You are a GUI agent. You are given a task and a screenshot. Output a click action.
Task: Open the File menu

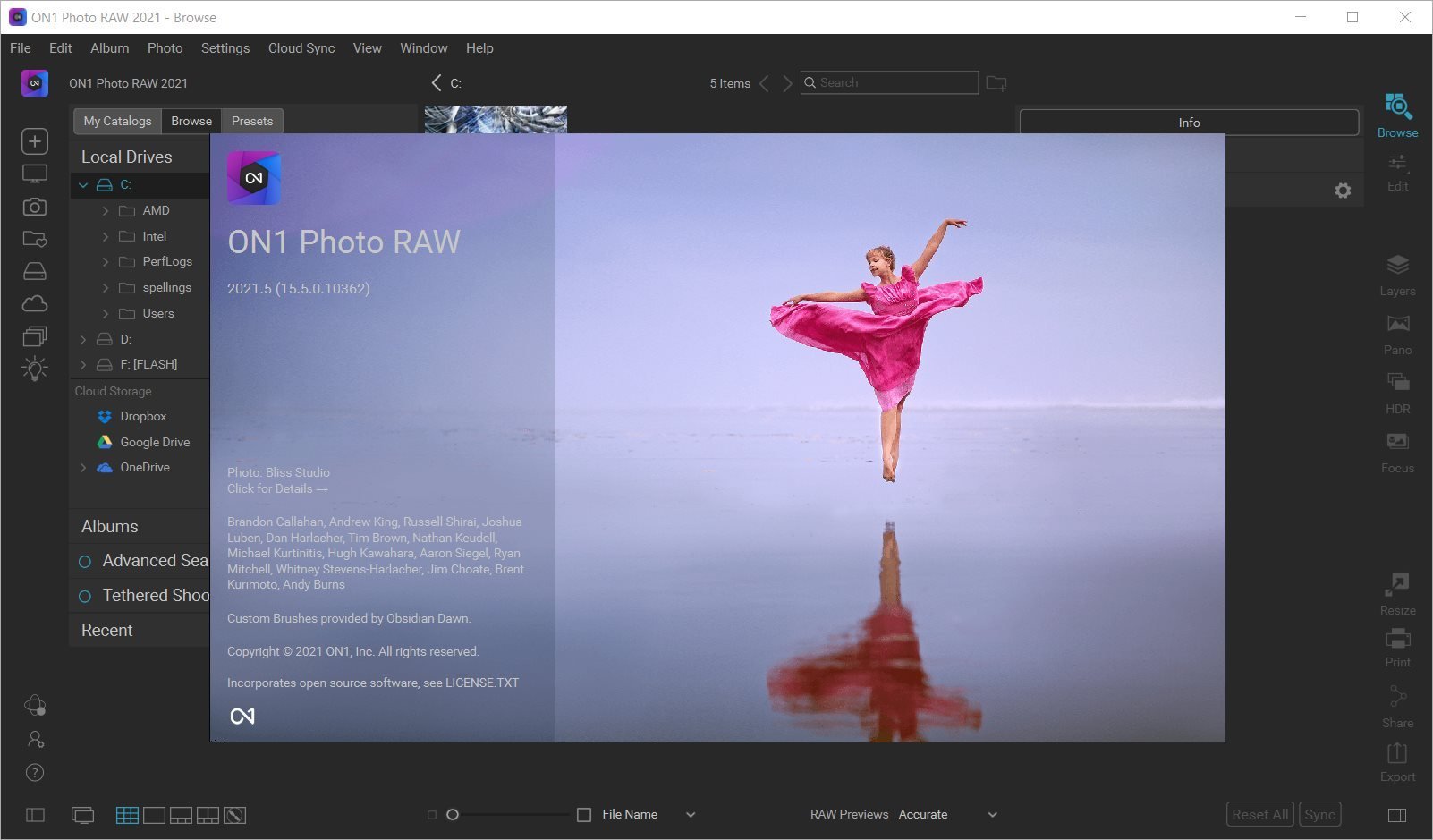pos(21,48)
